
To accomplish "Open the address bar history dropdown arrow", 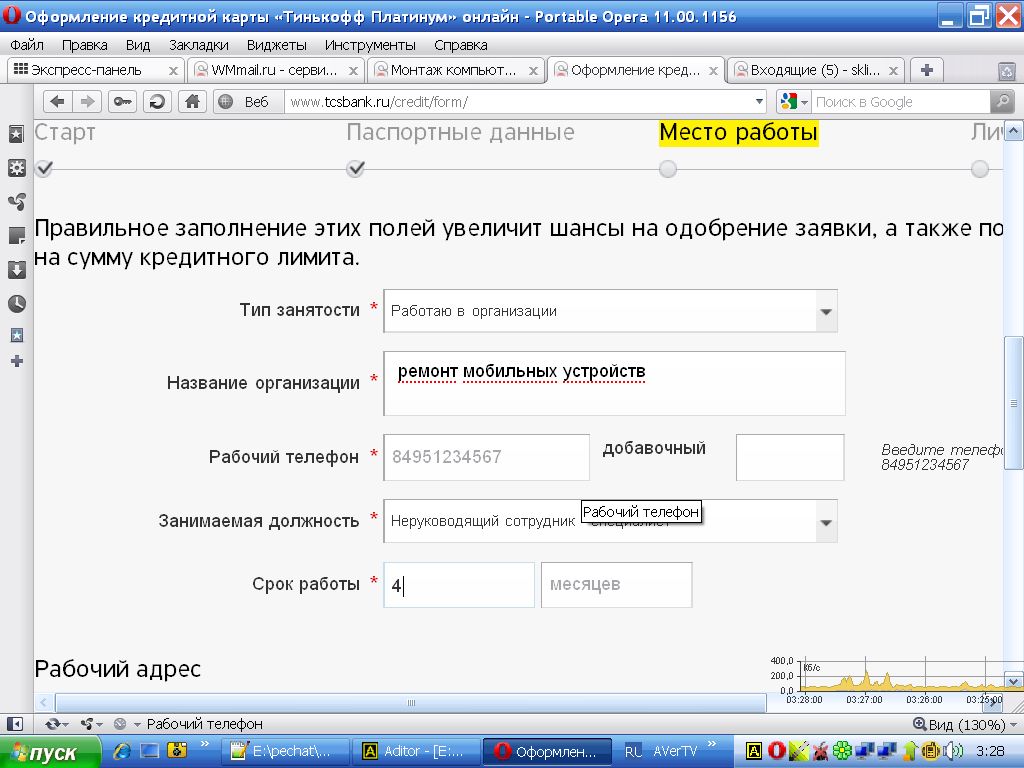I will (x=759, y=102).
